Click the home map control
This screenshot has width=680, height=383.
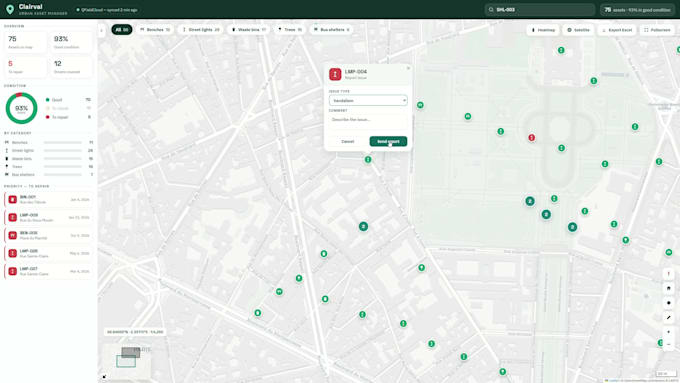(668, 288)
